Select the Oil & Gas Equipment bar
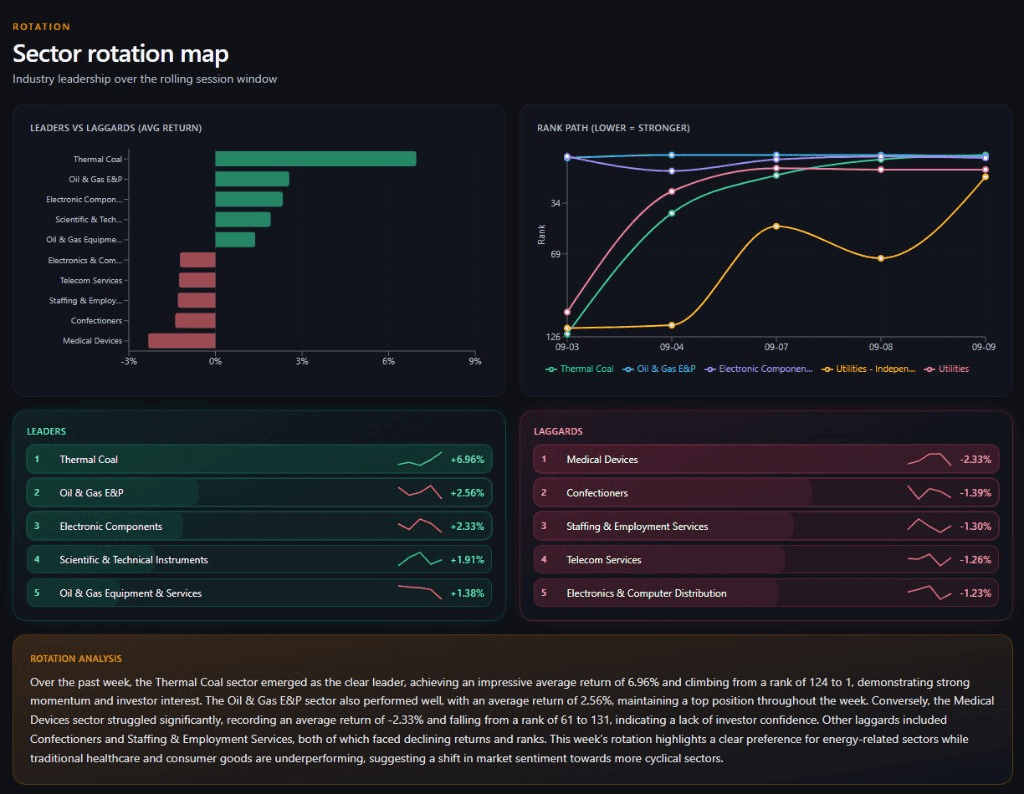Image resolution: width=1024 pixels, height=794 pixels. click(235, 240)
